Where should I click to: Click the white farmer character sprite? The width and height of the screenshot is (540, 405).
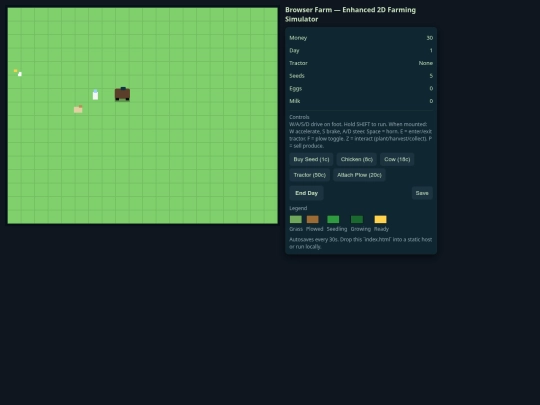[95, 95]
